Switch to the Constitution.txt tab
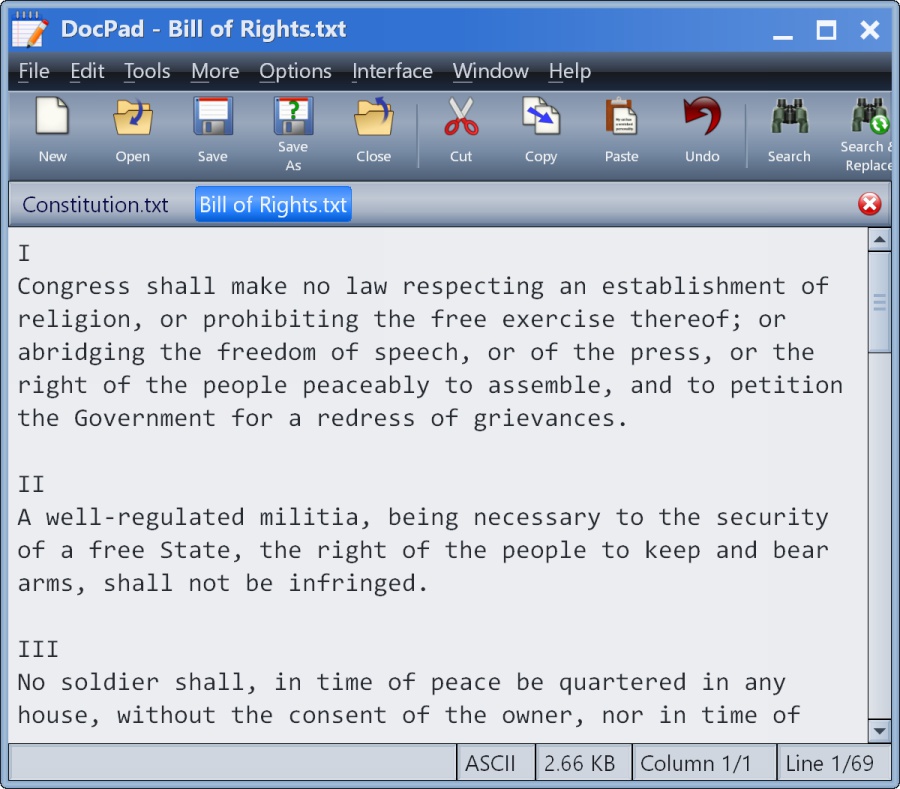This screenshot has height=789, width=900. (95, 204)
